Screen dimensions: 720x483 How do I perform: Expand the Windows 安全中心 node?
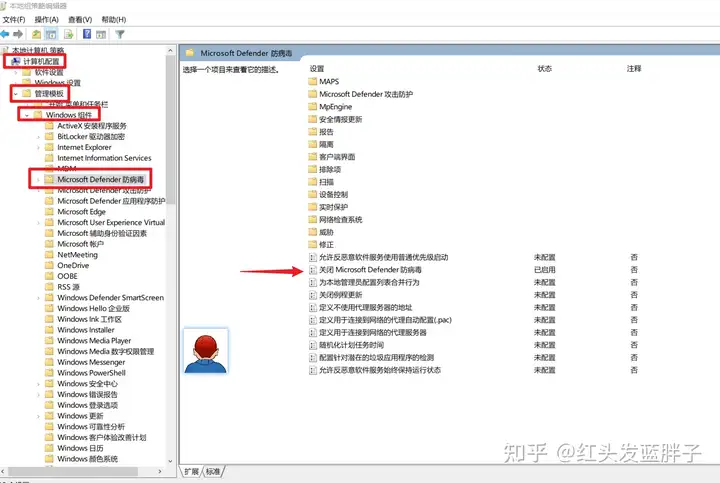tap(38, 383)
